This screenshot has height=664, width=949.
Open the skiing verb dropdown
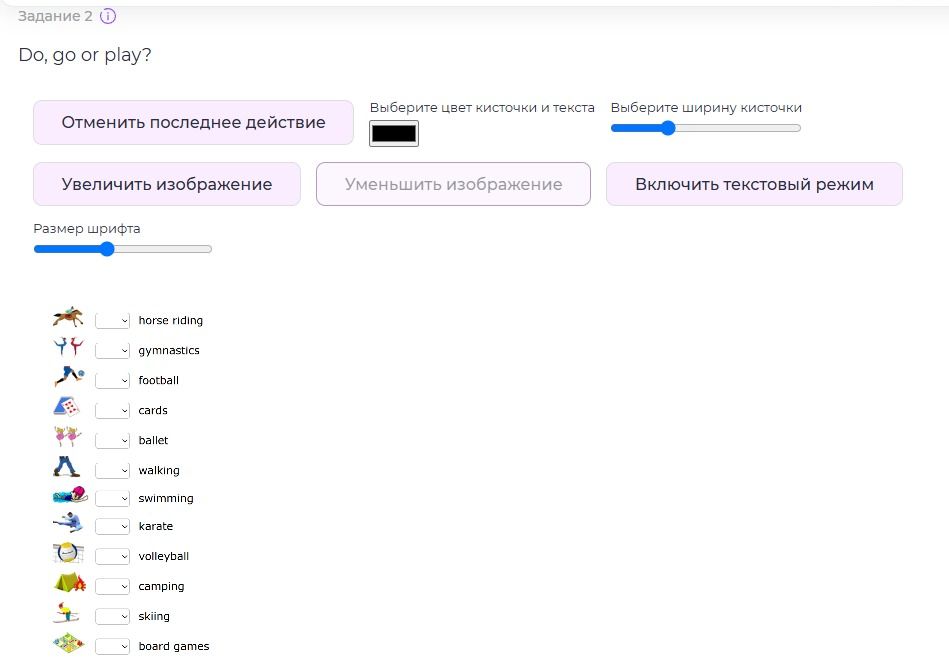113,616
